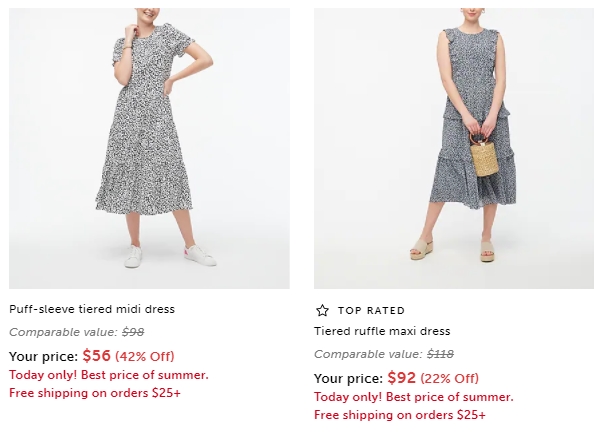594x432 pixels.
Task: Click the straw bucket bag in maxi photo
Action: (x=484, y=154)
